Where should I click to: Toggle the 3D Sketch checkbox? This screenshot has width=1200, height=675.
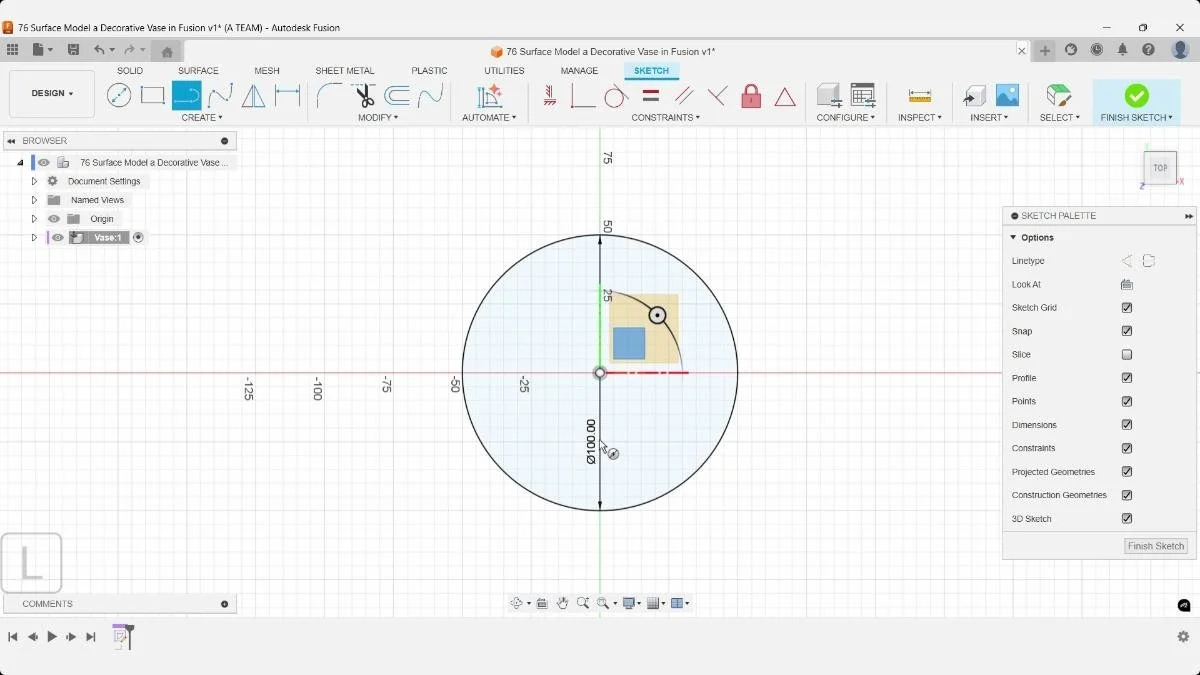pos(1127,519)
